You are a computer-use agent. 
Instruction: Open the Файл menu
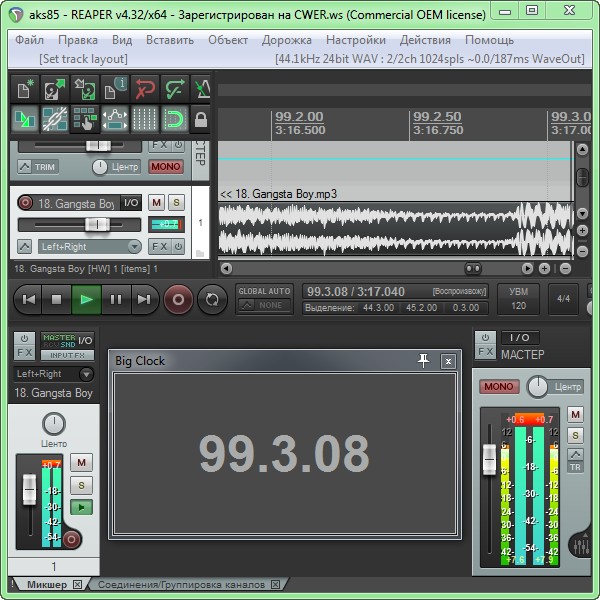(29, 40)
